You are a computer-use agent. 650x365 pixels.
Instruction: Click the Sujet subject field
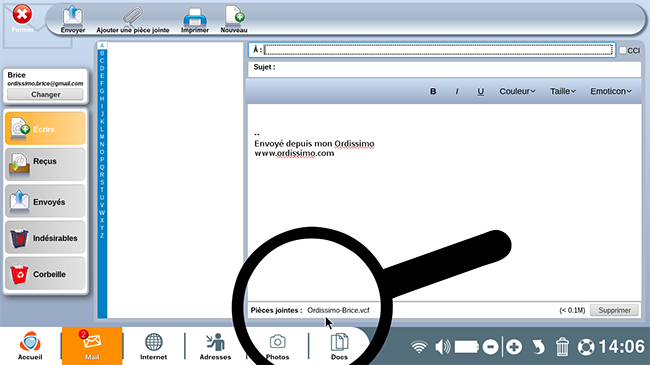point(444,69)
